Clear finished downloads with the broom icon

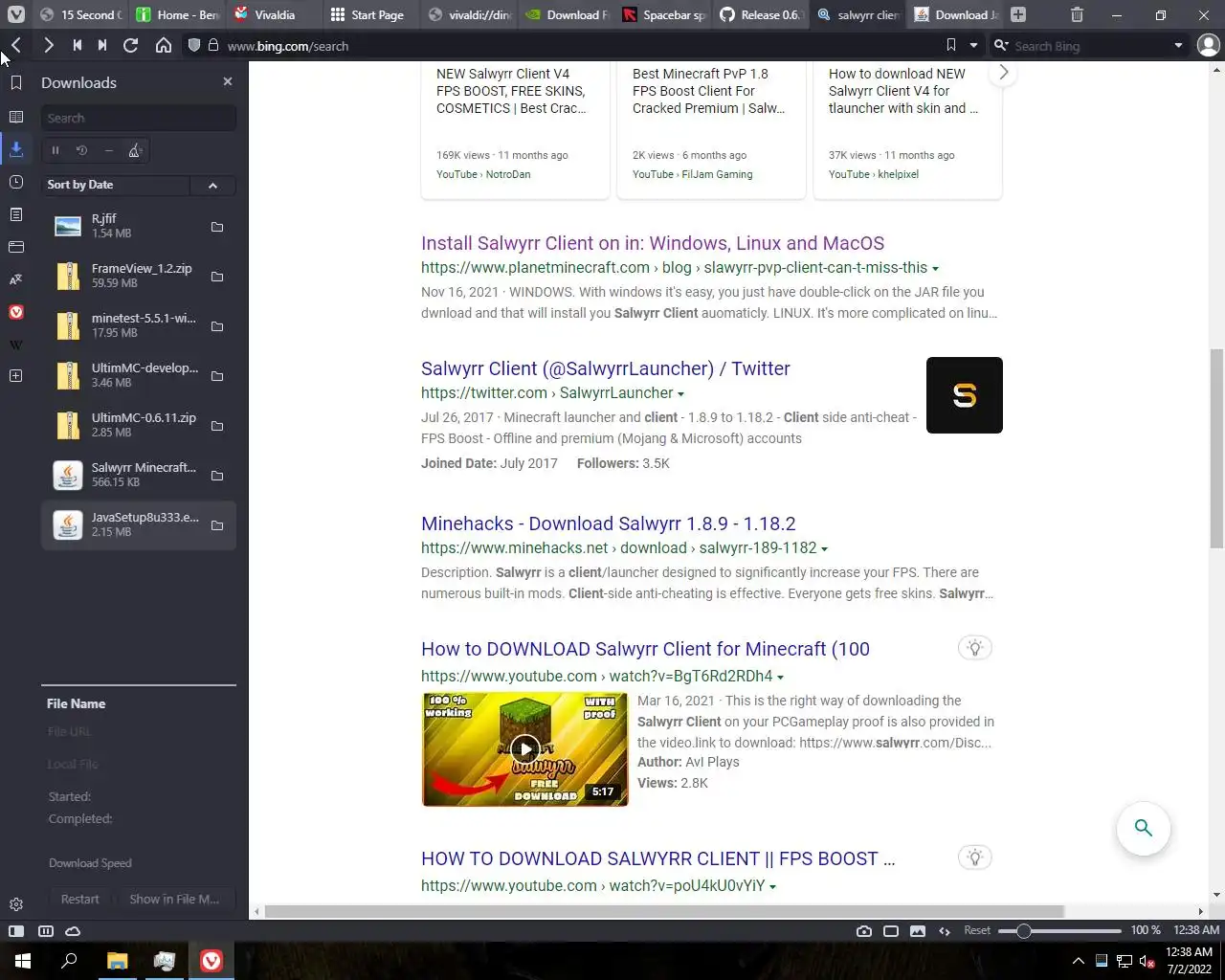click(x=135, y=150)
